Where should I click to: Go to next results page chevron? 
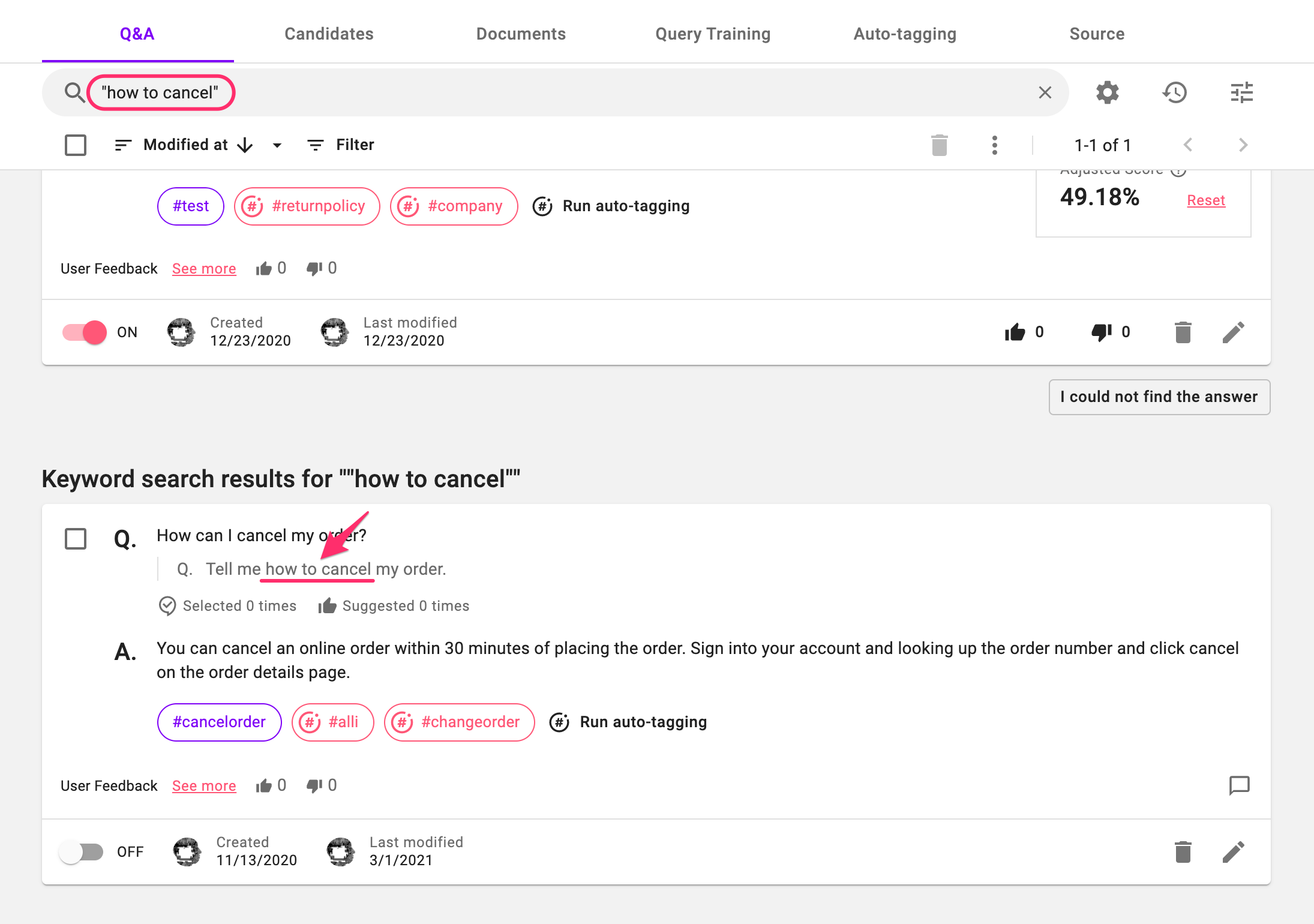[1243, 145]
